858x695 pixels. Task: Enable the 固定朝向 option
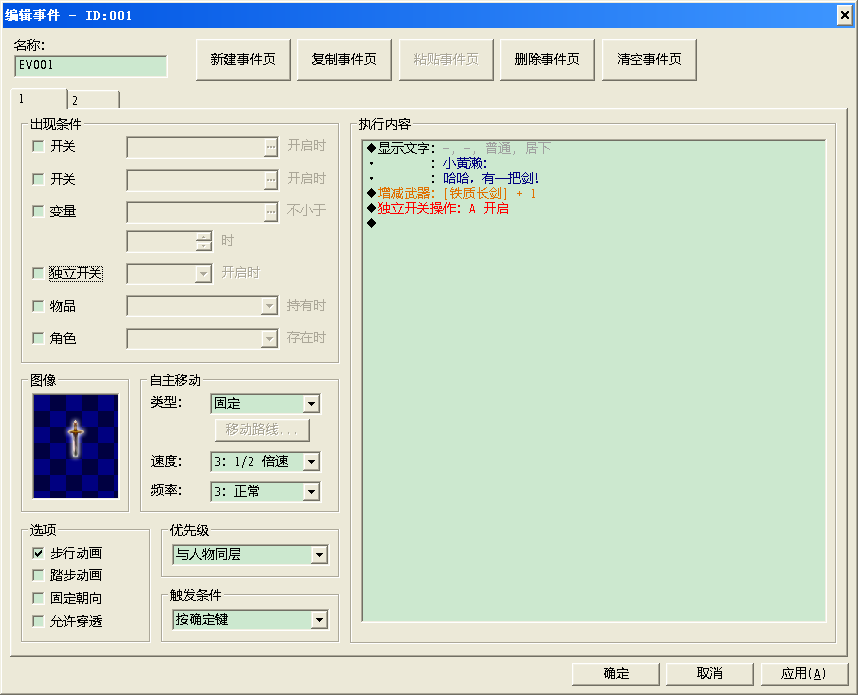pos(38,598)
